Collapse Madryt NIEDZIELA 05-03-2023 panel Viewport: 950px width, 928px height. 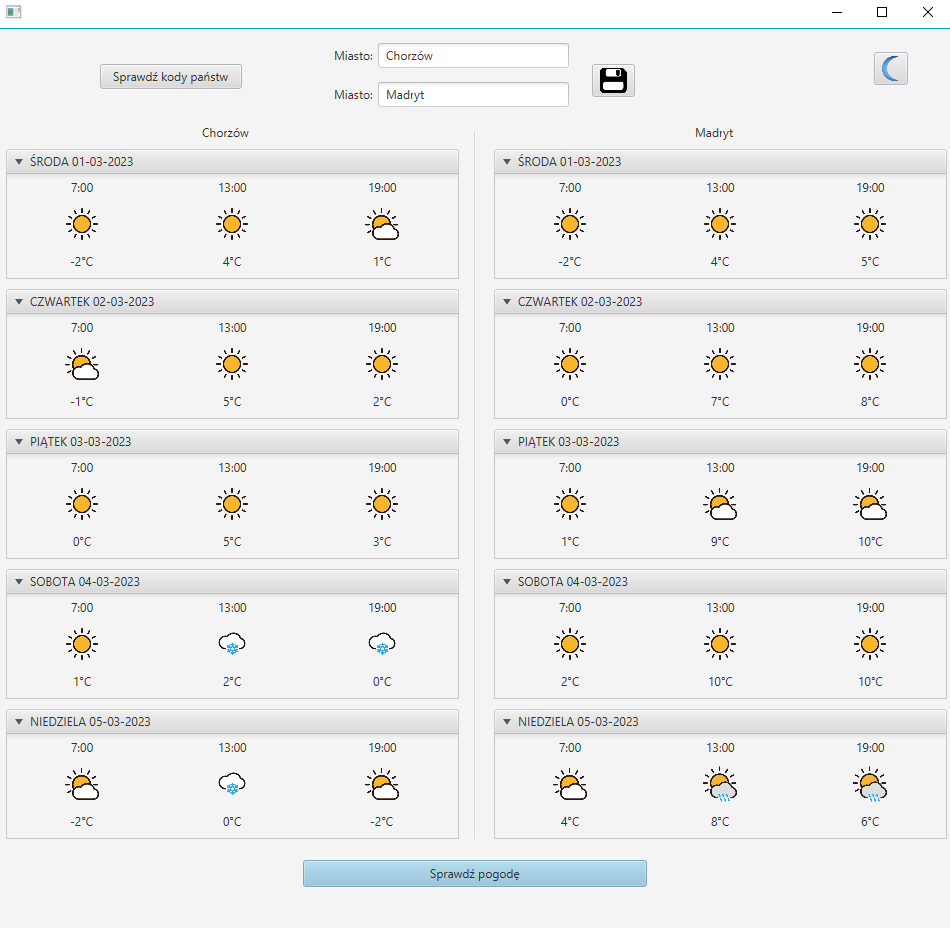pos(507,721)
